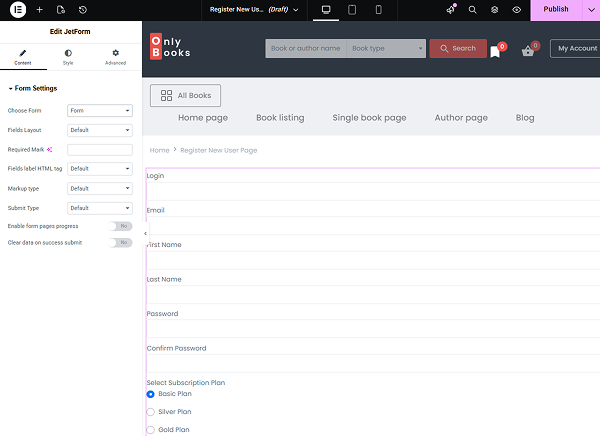600x436 pixels.
Task: Toggle Clear data on success submit switch
Action: coord(120,243)
